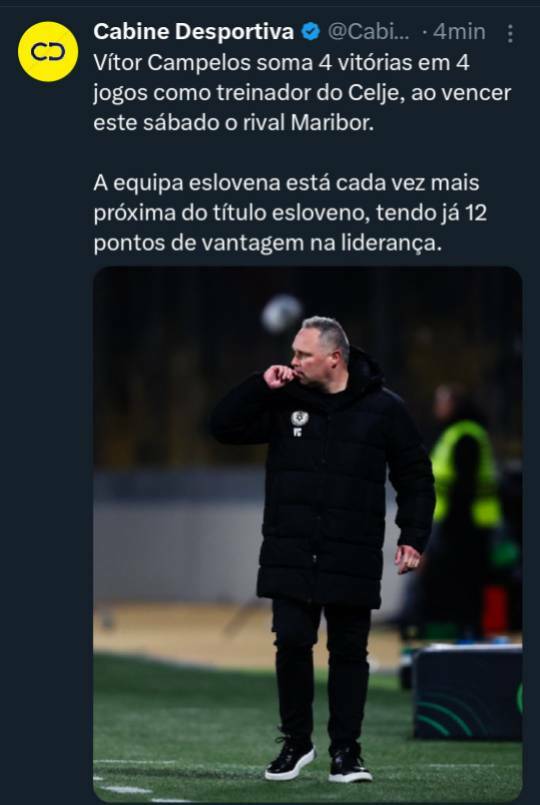
Task: Click the yellow CD logo circle
Action: point(48,51)
